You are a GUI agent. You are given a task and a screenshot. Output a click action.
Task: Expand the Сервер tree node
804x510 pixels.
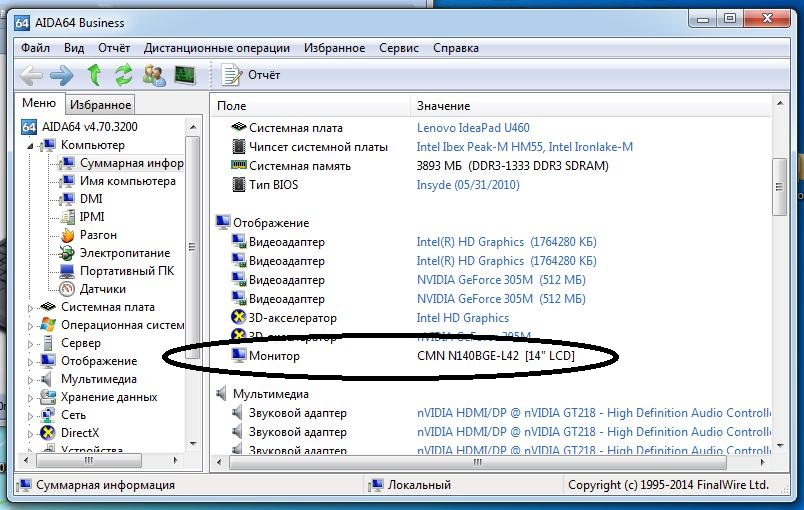pos(30,344)
